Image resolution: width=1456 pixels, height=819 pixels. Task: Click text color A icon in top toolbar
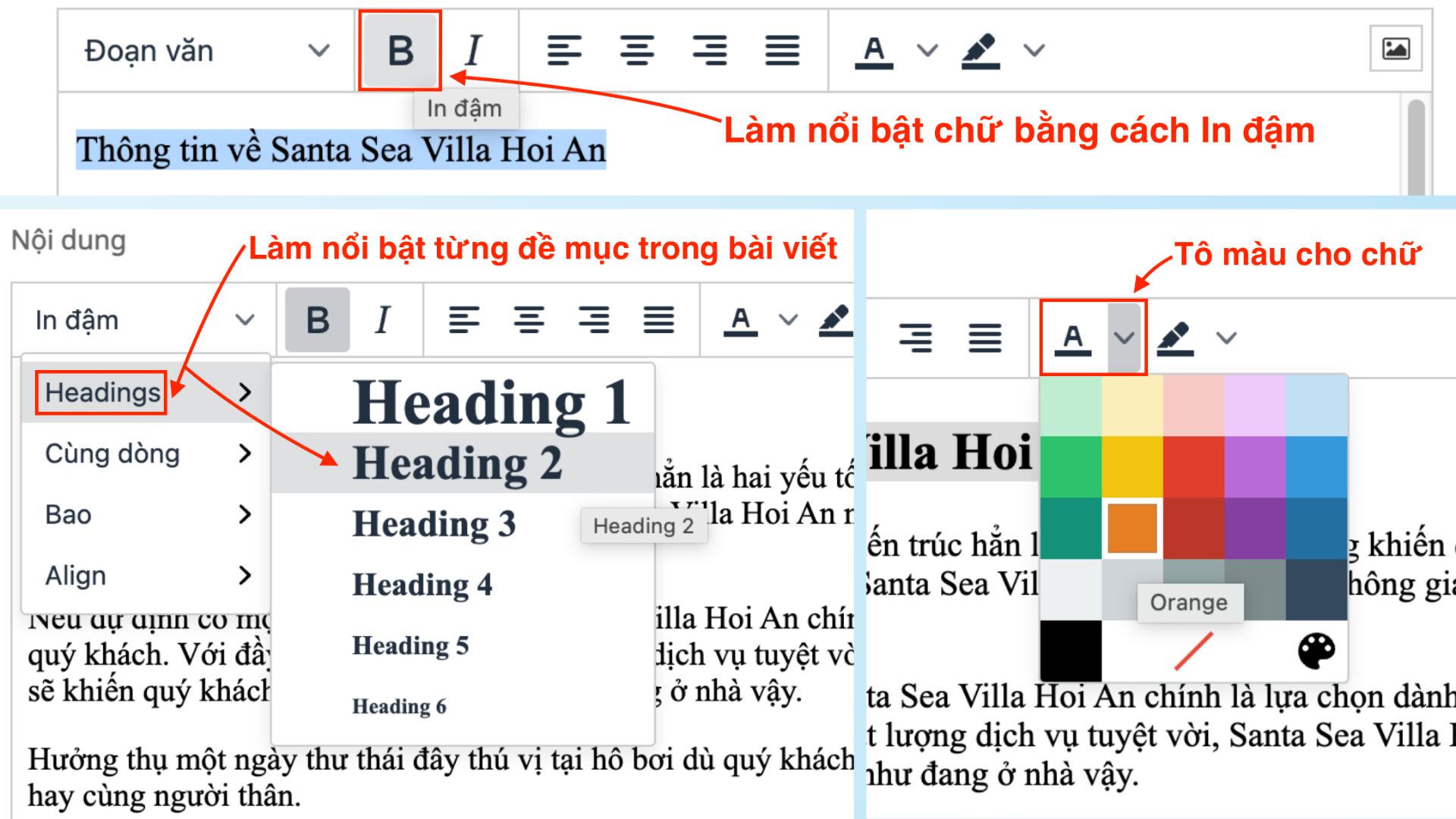[x=874, y=50]
